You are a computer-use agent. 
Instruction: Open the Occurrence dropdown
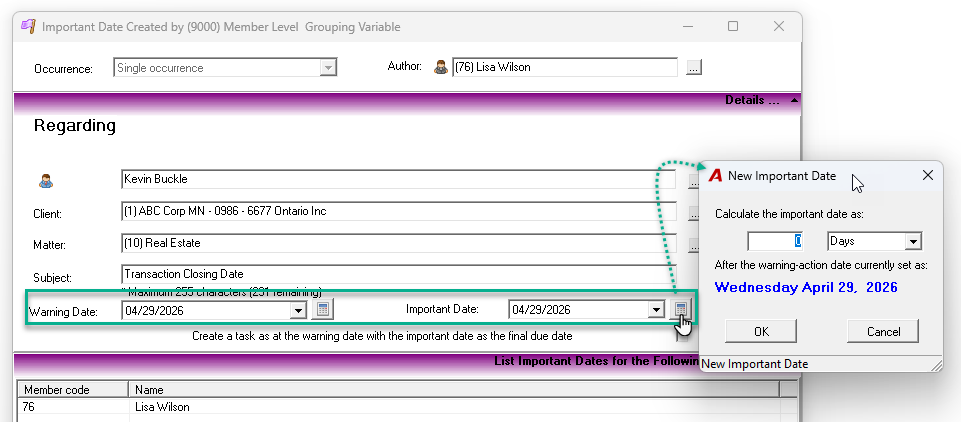(x=329, y=68)
